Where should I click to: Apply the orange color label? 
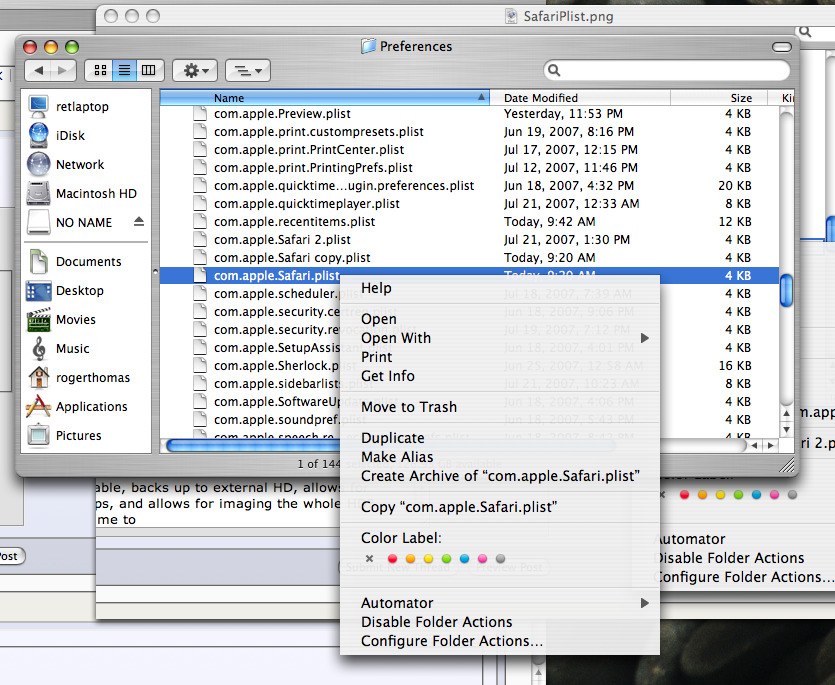[x=411, y=559]
